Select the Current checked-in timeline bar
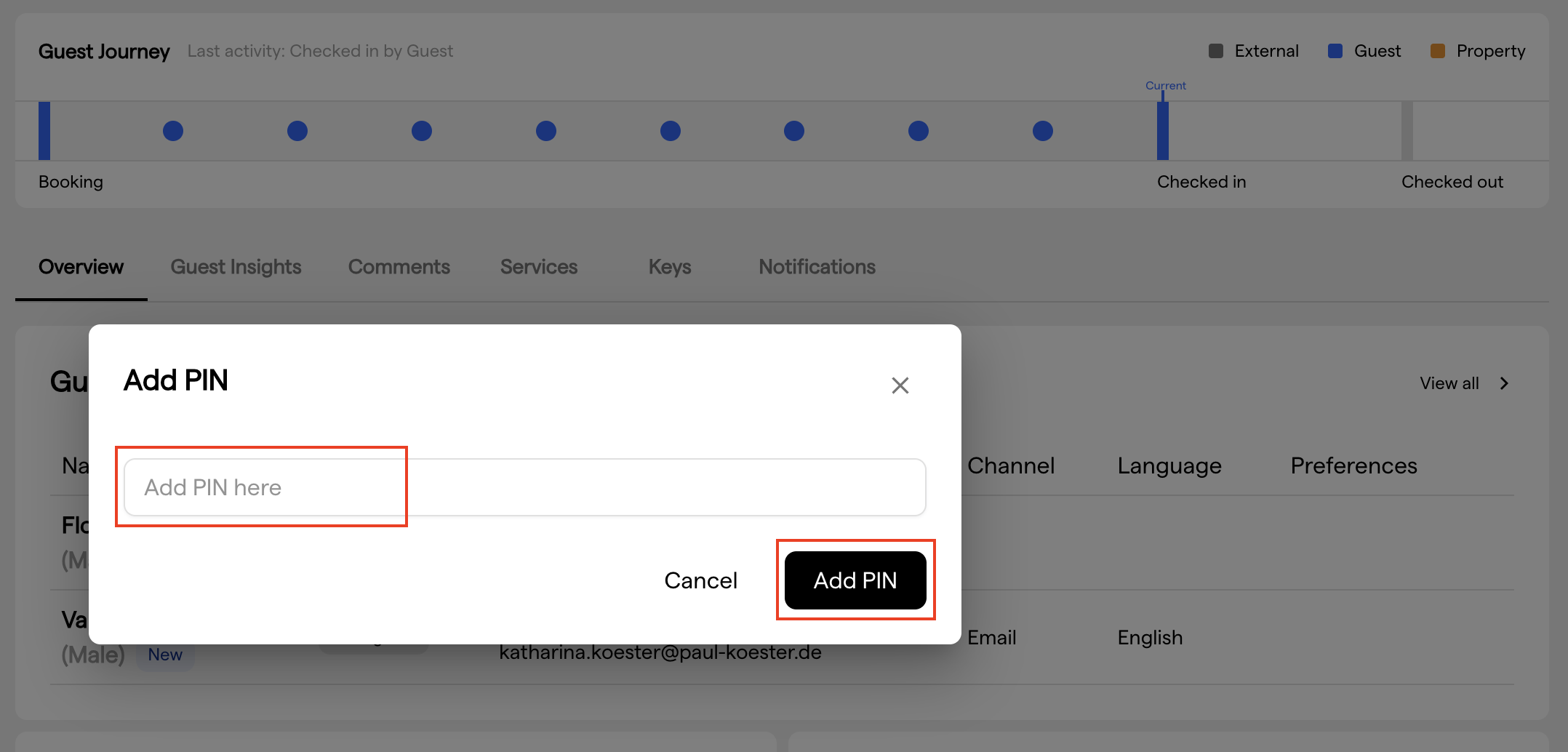This screenshot has width=1568, height=752. [1162, 131]
